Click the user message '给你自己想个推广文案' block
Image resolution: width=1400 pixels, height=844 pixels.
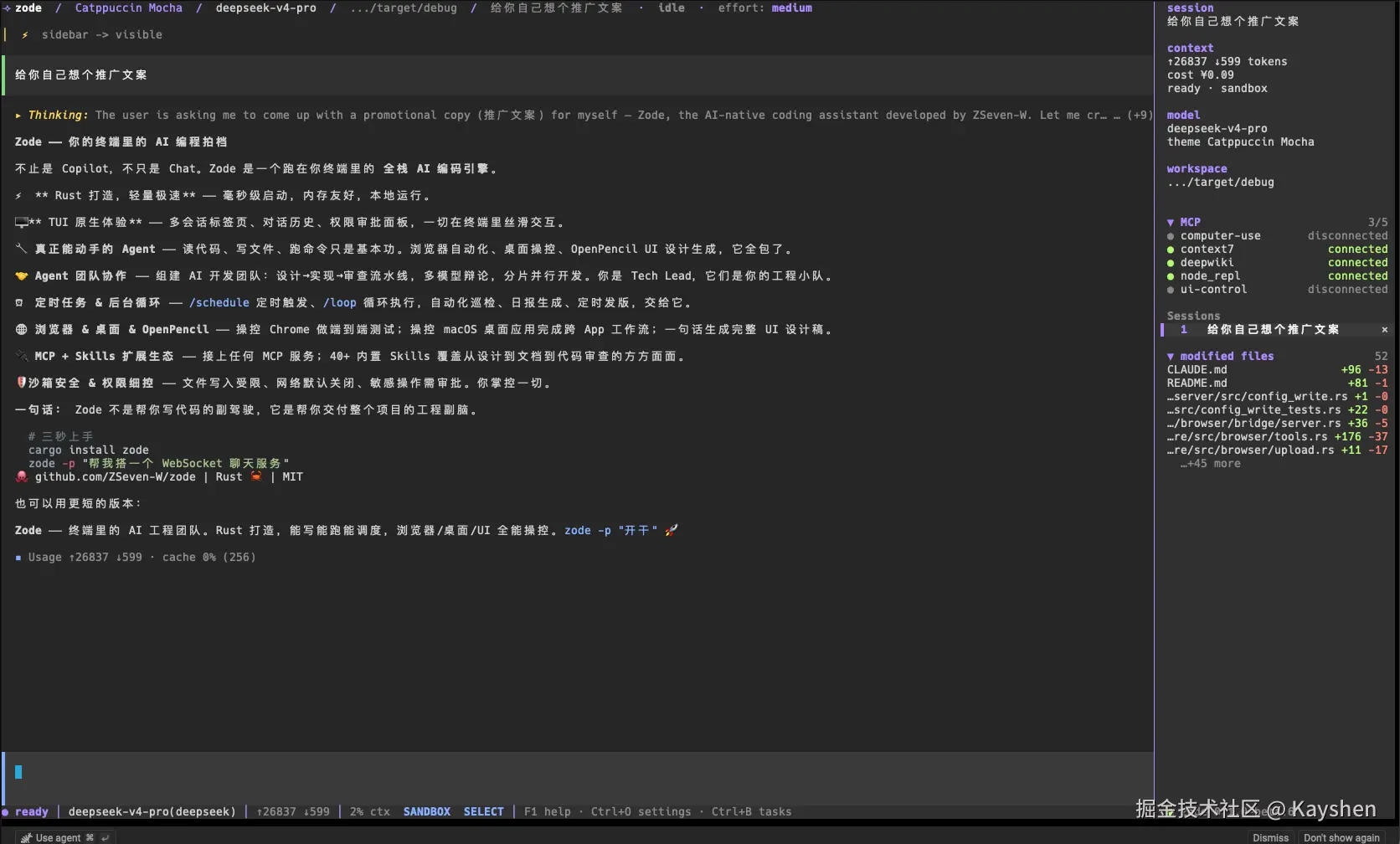pyautogui.click(x=578, y=75)
